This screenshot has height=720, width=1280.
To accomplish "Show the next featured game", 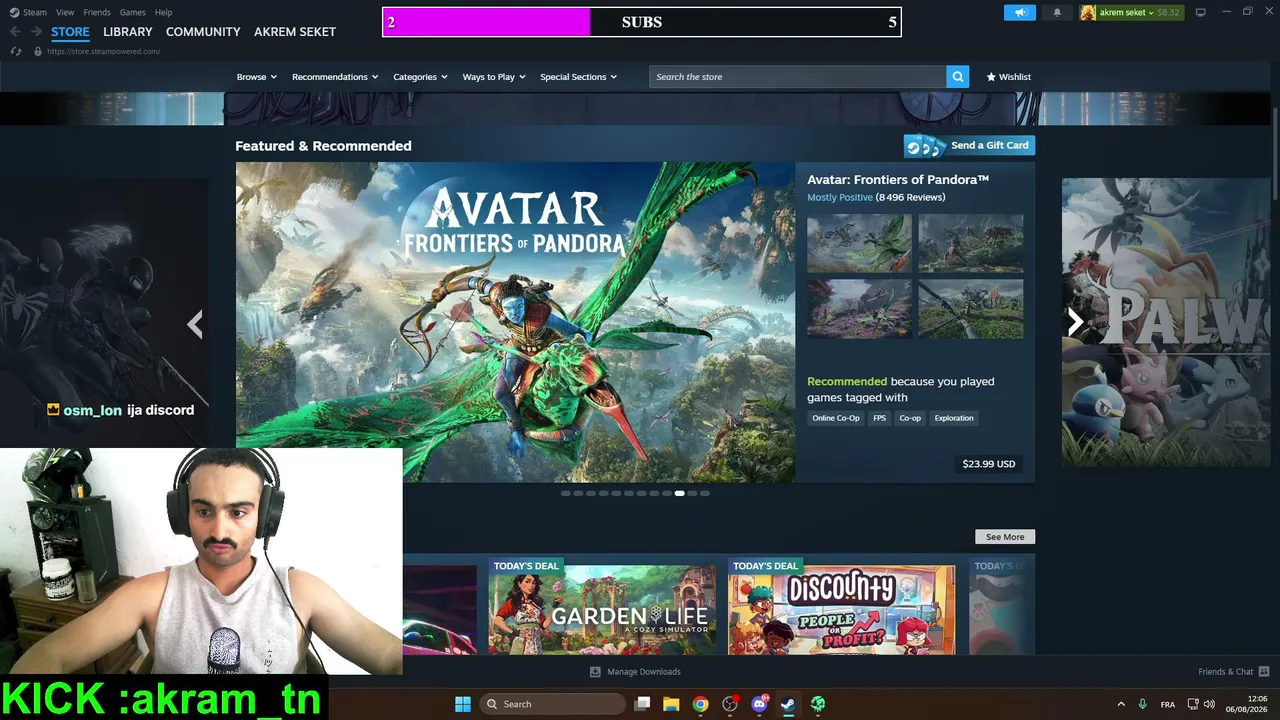I will tap(1075, 321).
